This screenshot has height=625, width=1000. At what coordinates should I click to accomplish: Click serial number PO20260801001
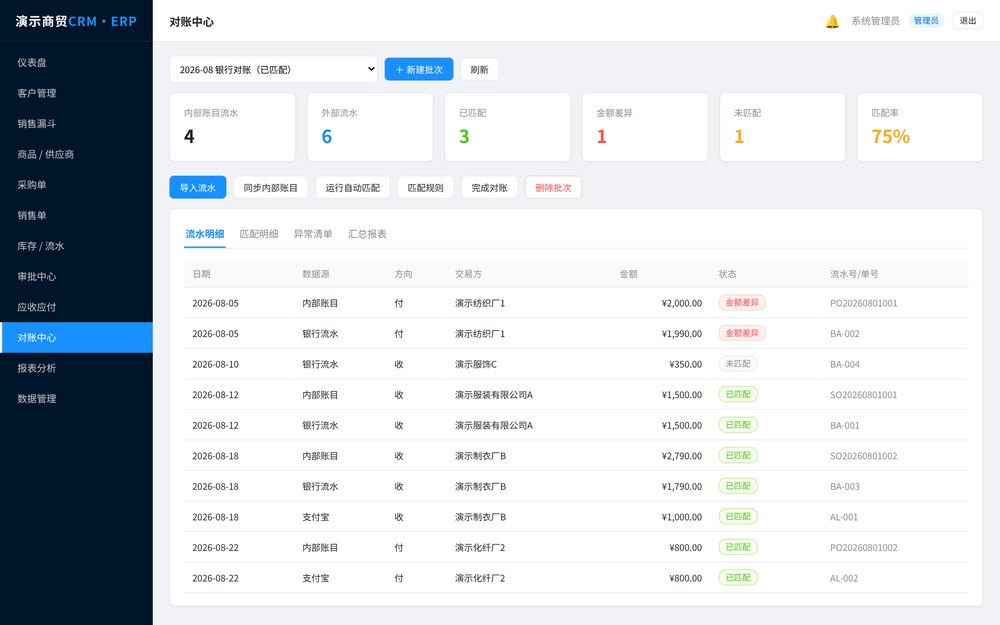pos(864,304)
